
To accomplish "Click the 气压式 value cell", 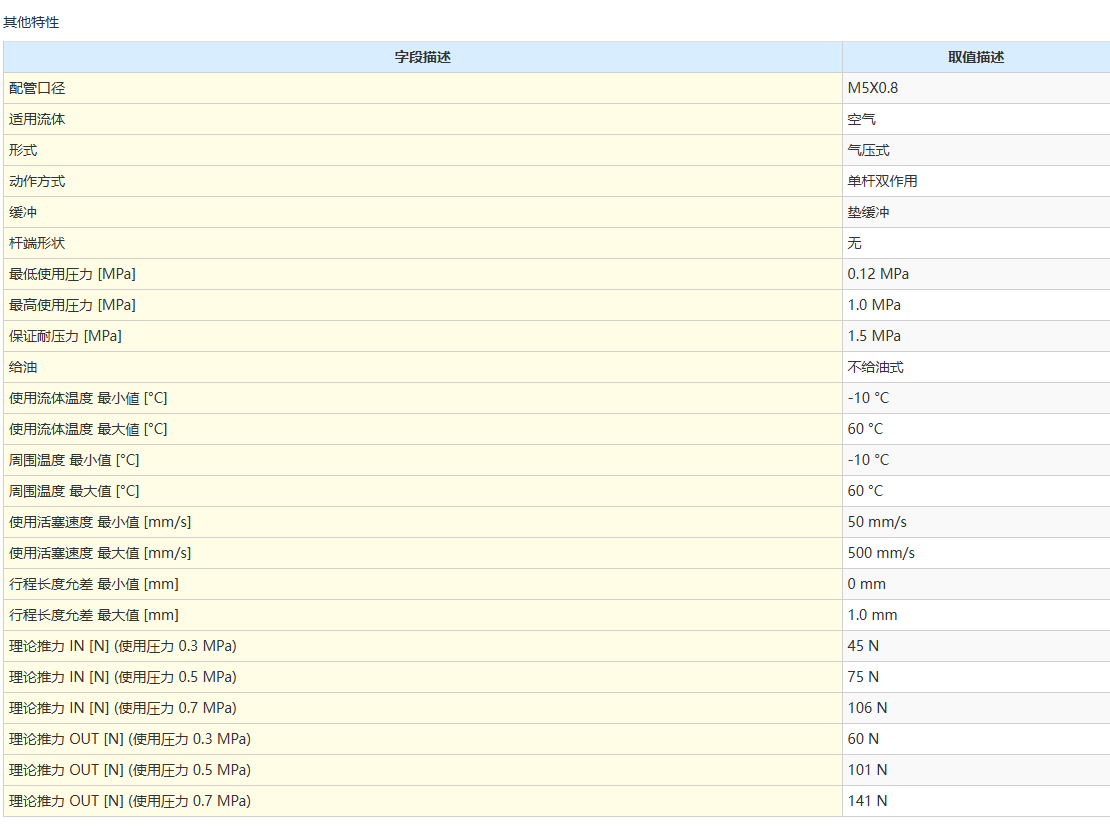I will point(868,150).
